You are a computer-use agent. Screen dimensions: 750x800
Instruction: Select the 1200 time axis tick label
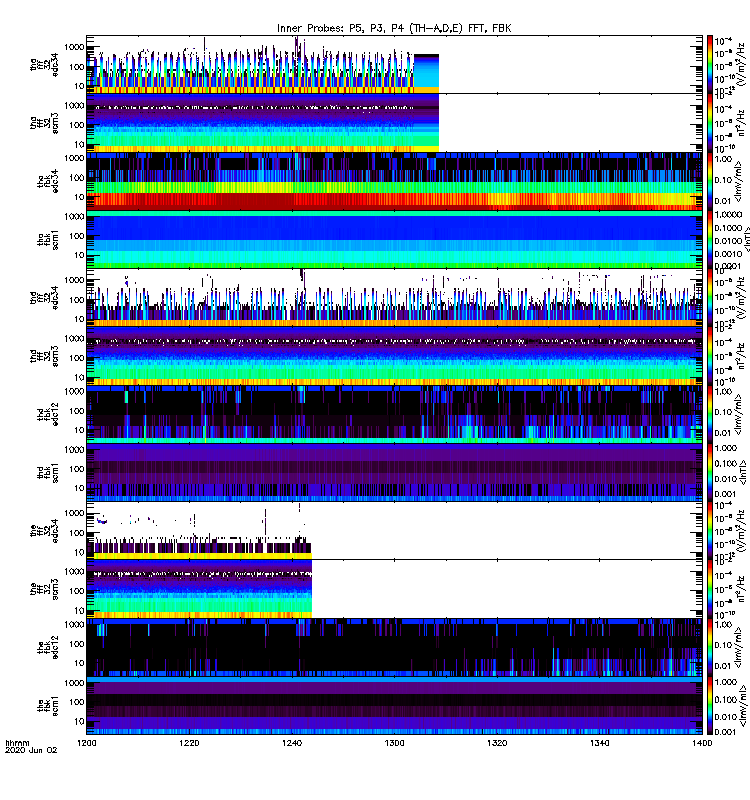87,743
